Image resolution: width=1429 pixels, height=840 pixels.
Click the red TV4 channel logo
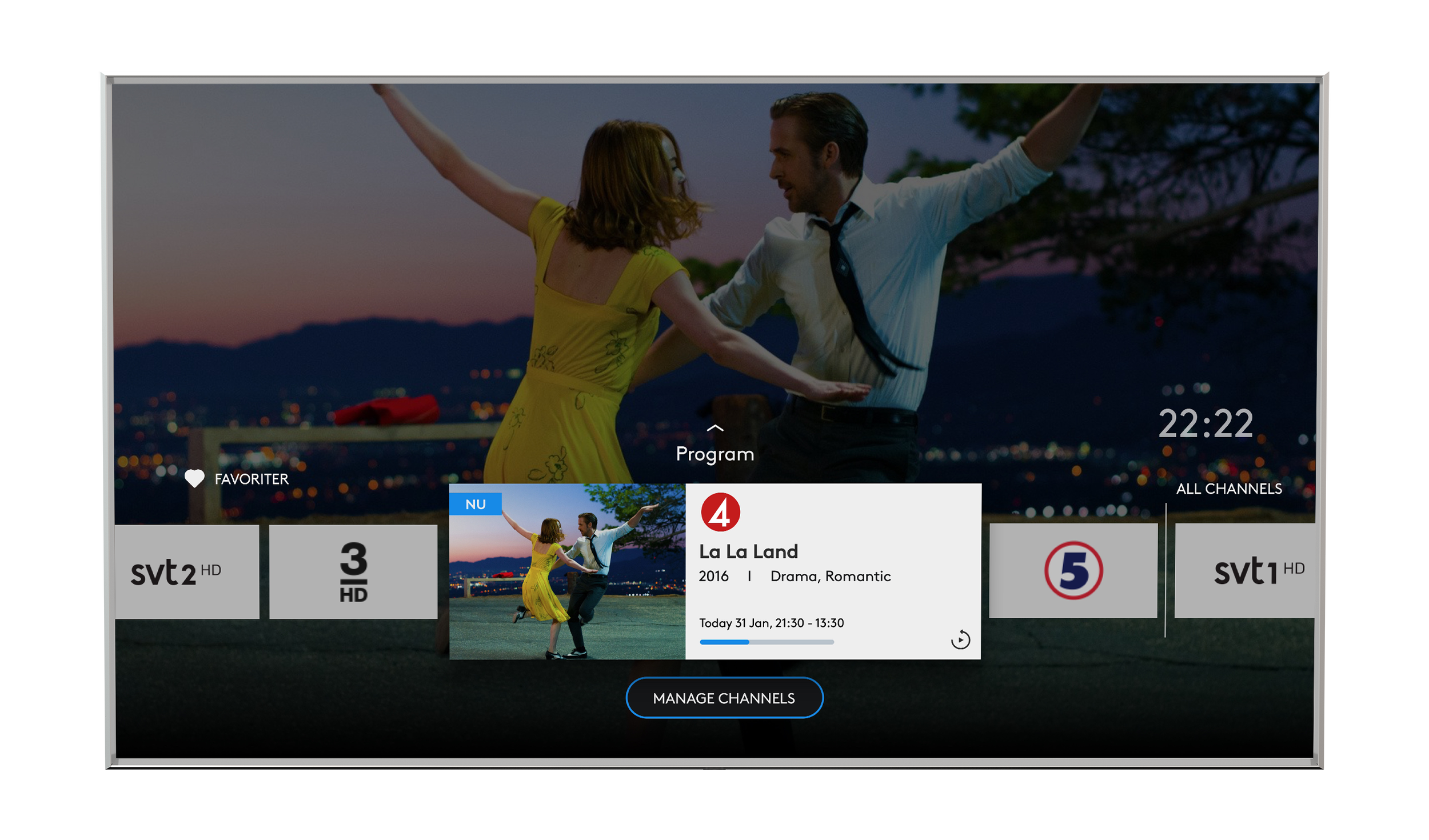[x=720, y=512]
